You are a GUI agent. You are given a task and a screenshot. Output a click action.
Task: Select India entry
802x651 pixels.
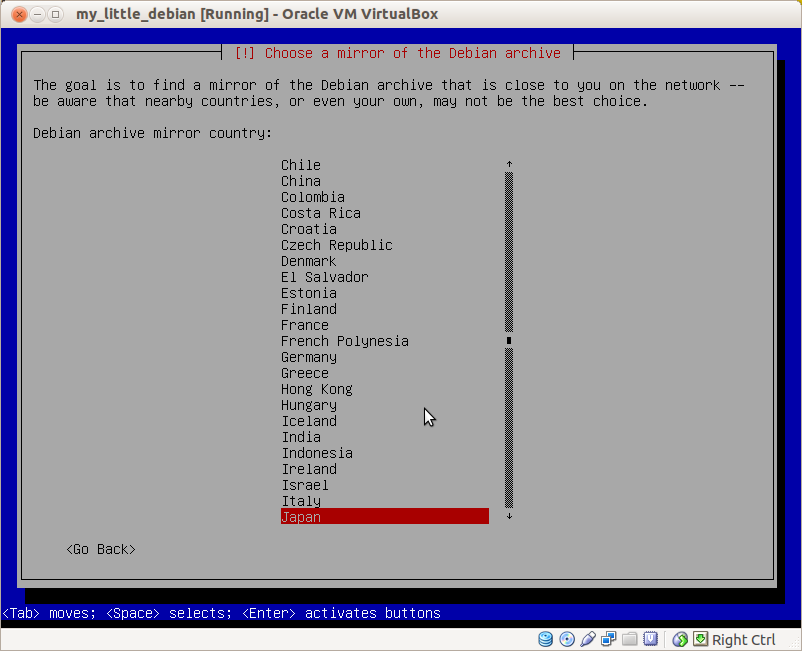[301, 437]
